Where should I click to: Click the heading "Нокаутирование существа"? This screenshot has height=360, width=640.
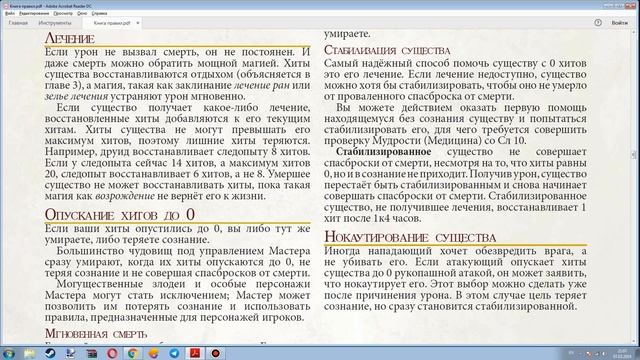(x=410, y=237)
